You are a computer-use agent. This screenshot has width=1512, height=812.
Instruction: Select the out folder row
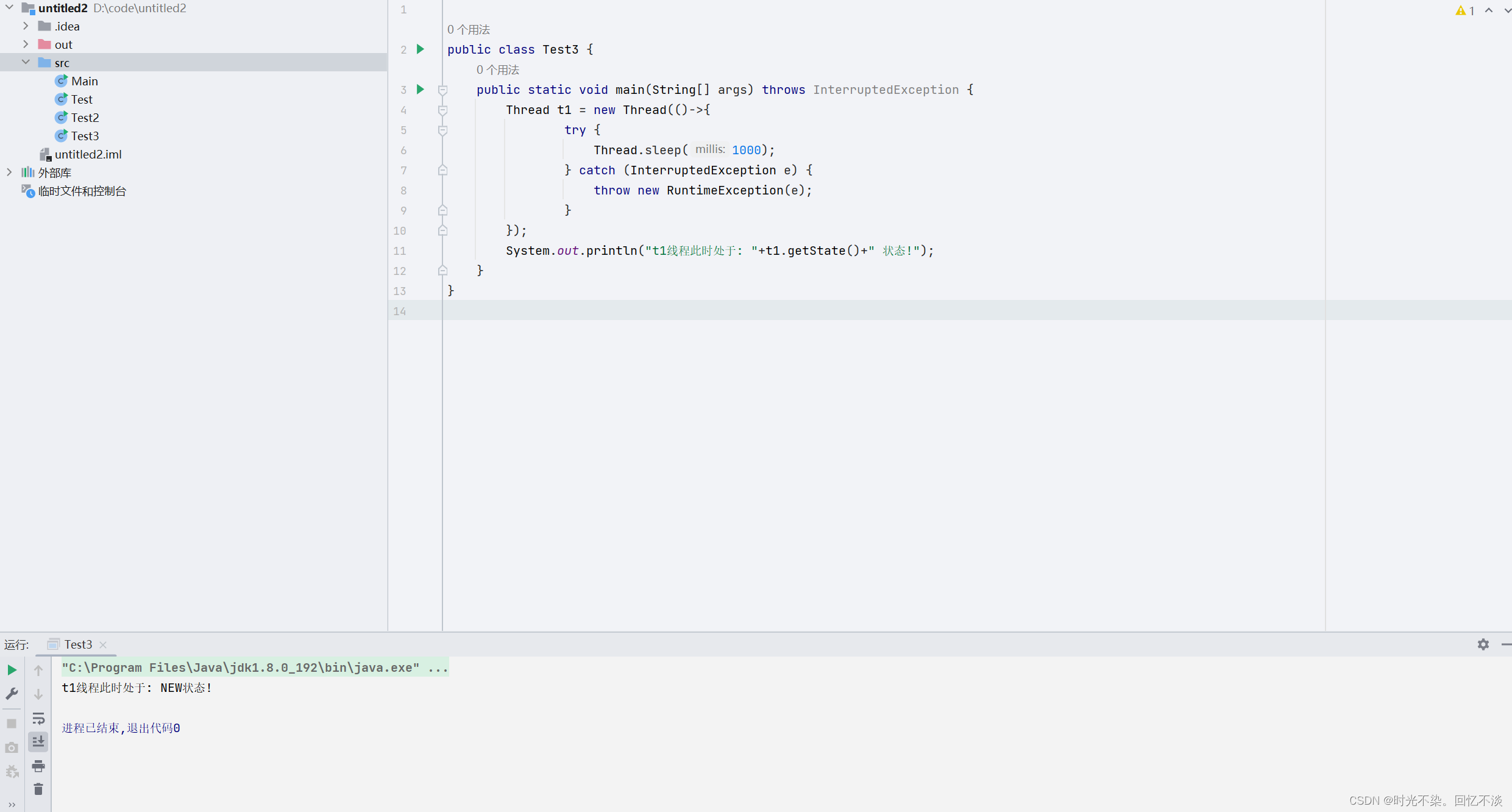(193, 45)
